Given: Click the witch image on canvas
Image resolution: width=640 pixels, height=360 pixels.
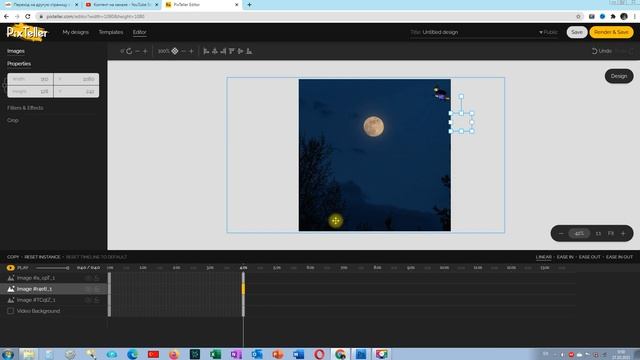Looking at the screenshot, I should (x=441, y=94).
